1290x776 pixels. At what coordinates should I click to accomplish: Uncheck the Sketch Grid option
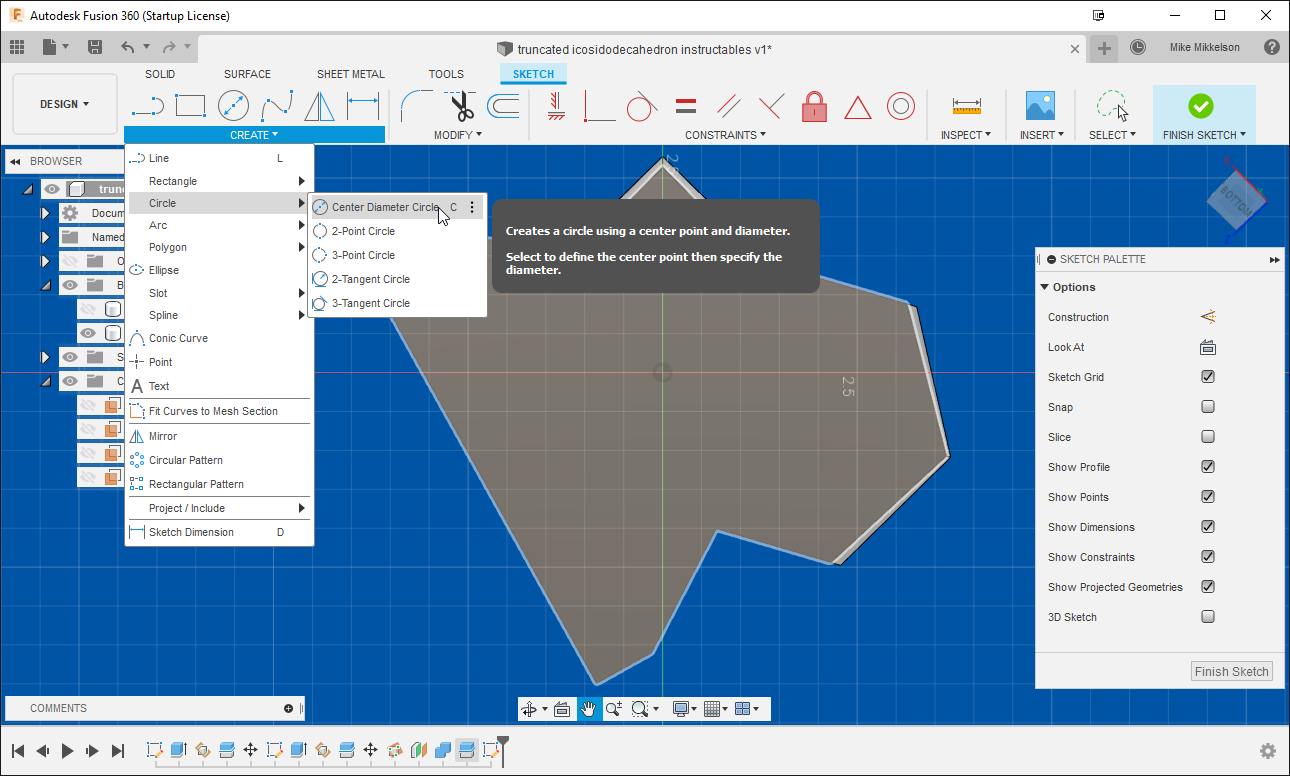[x=1208, y=377]
